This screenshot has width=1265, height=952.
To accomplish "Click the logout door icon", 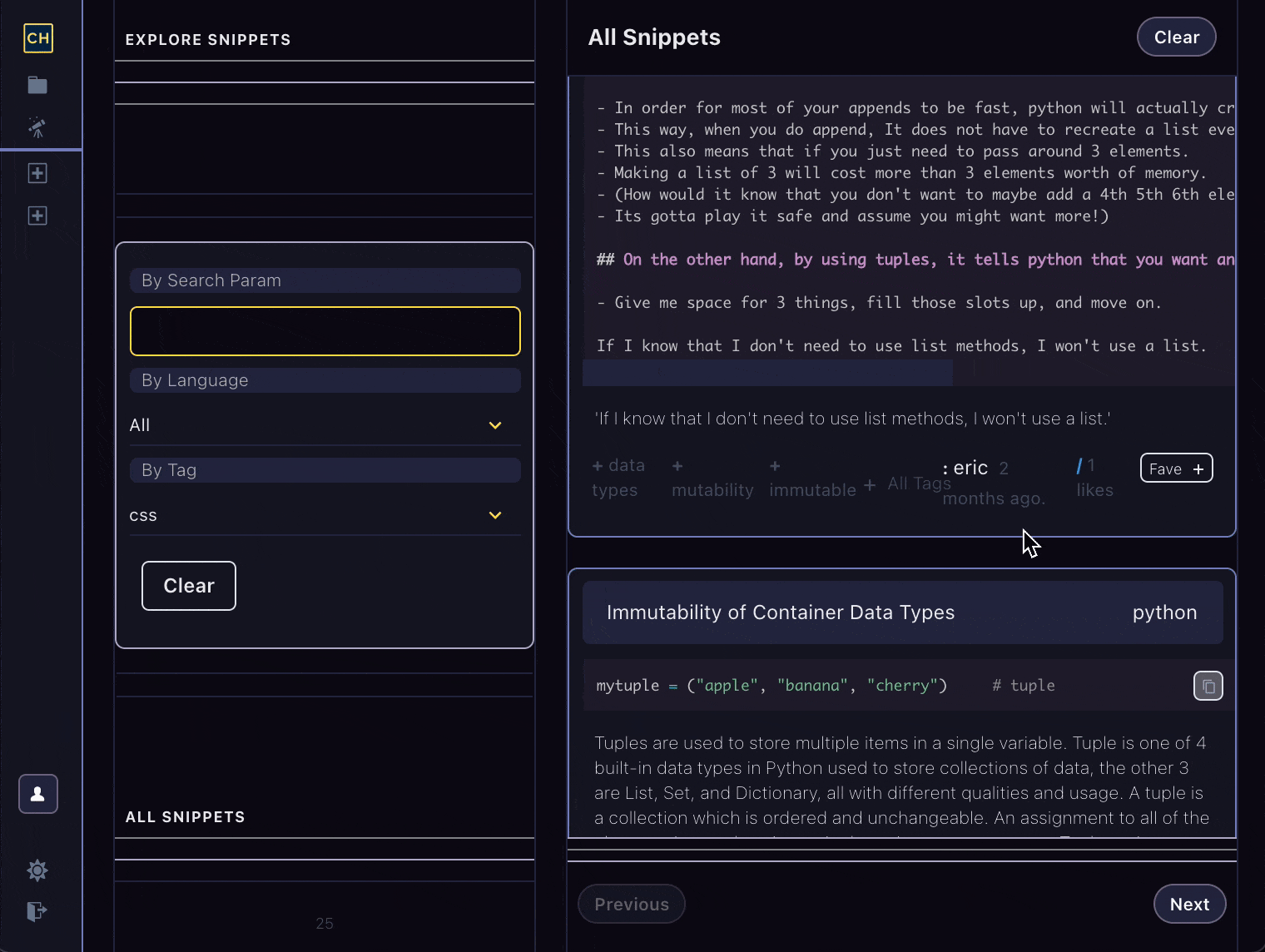I will click(x=37, y=911).
